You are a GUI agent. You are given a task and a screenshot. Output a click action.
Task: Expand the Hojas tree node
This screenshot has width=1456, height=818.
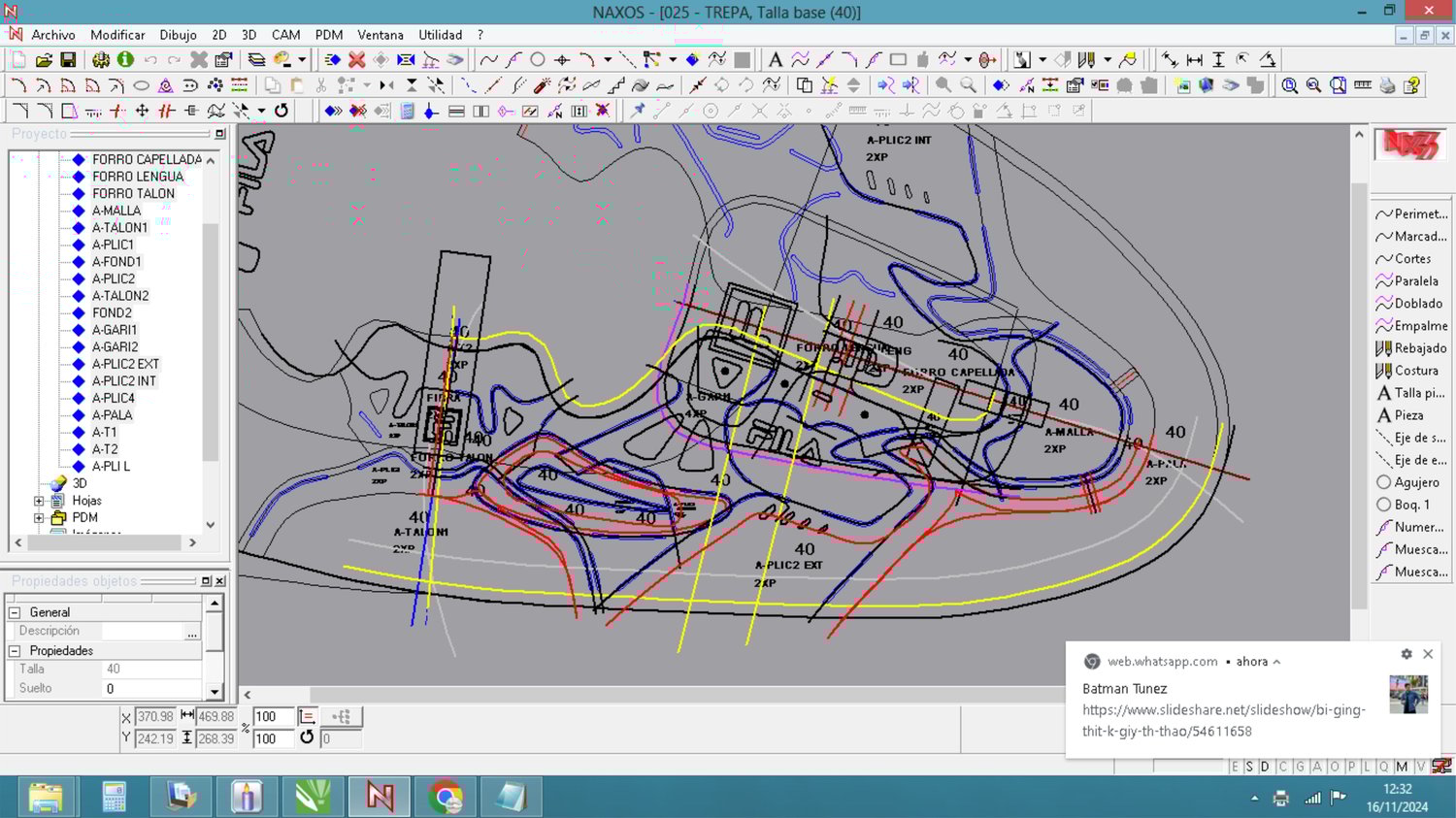pos(39,501)
